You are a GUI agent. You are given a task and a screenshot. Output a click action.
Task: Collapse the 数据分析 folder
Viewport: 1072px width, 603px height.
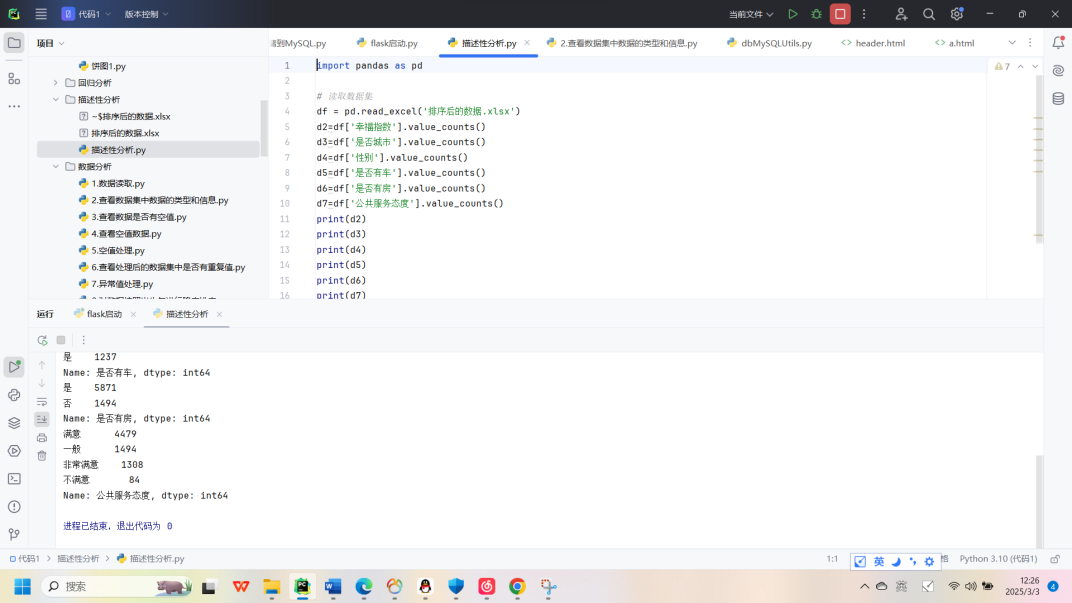point(56,167)
